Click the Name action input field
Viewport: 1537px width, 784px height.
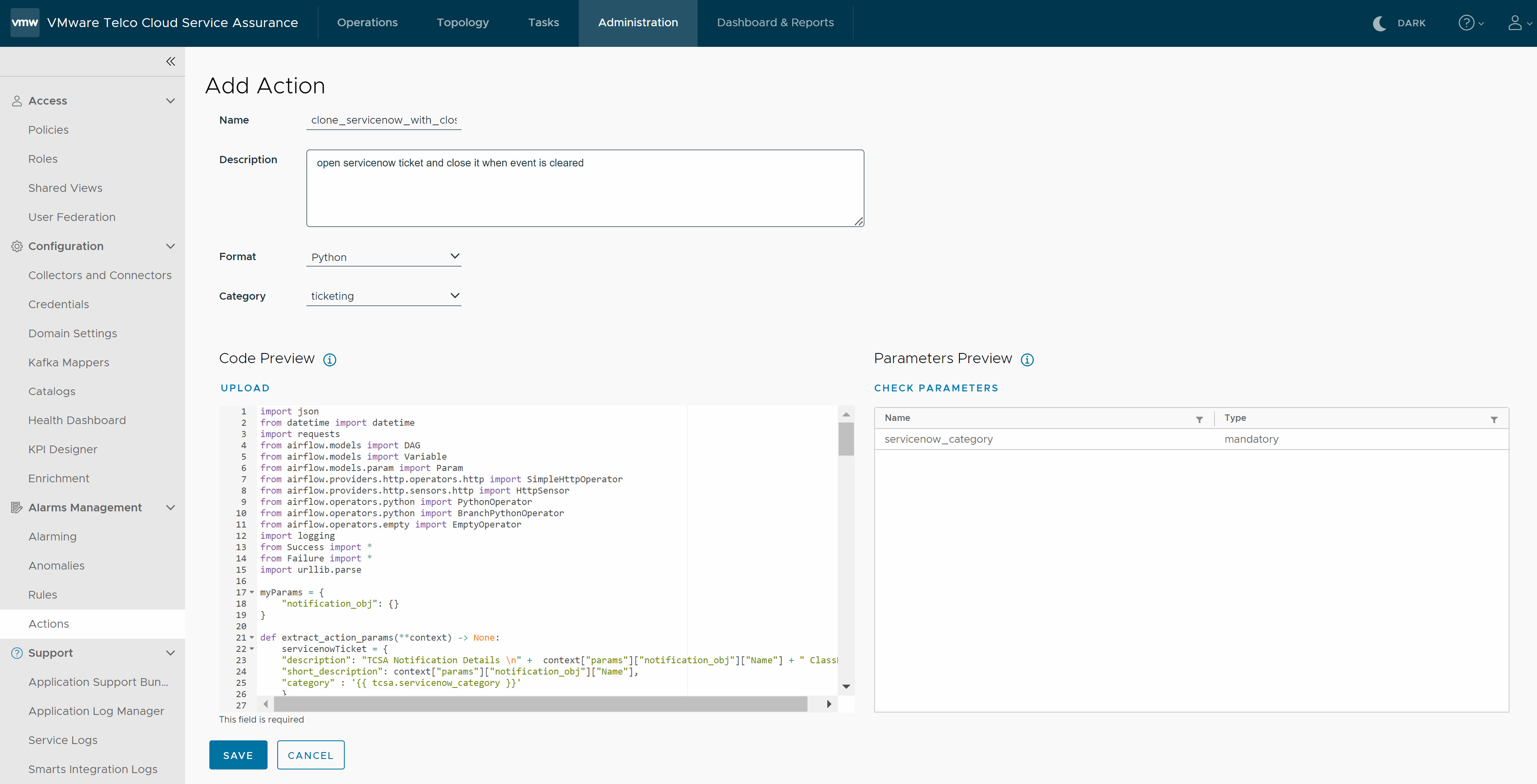click(x=383, y=120)
